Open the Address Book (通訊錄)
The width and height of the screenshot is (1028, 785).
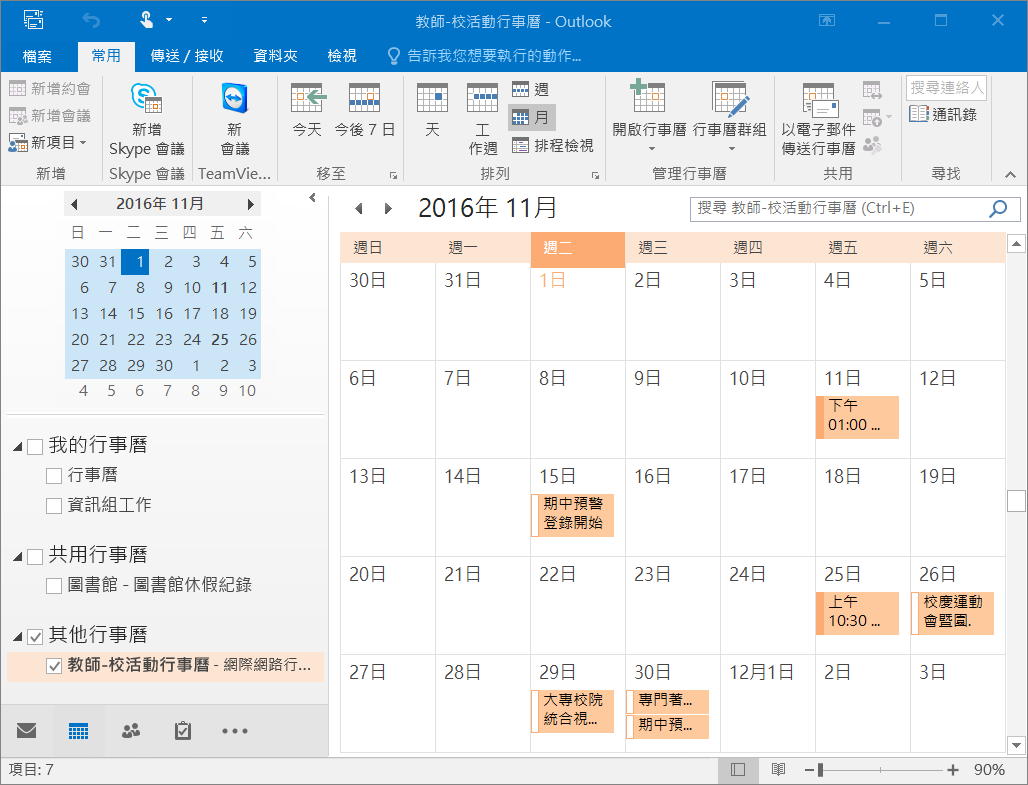943,114
